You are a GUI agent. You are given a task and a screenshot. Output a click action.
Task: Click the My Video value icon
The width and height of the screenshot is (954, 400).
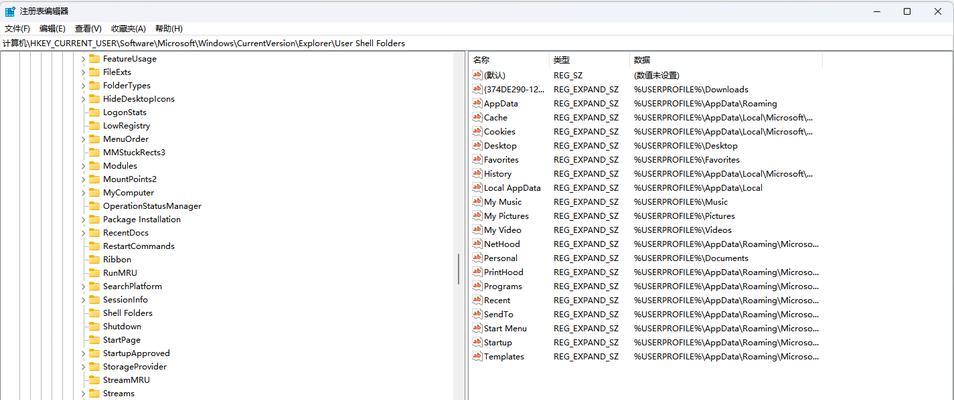[477, 230]
